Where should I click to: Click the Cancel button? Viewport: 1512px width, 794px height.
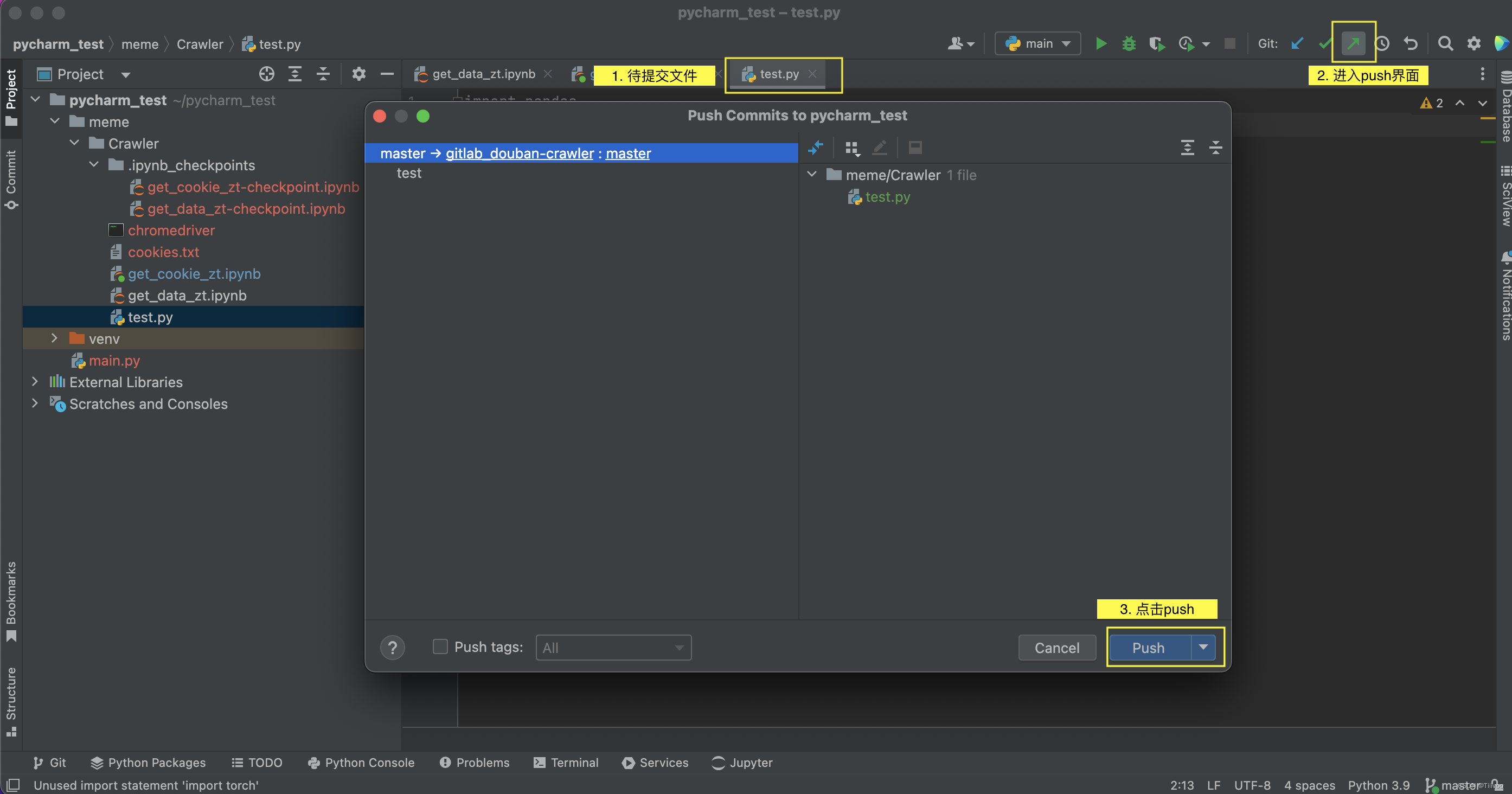1056,647
